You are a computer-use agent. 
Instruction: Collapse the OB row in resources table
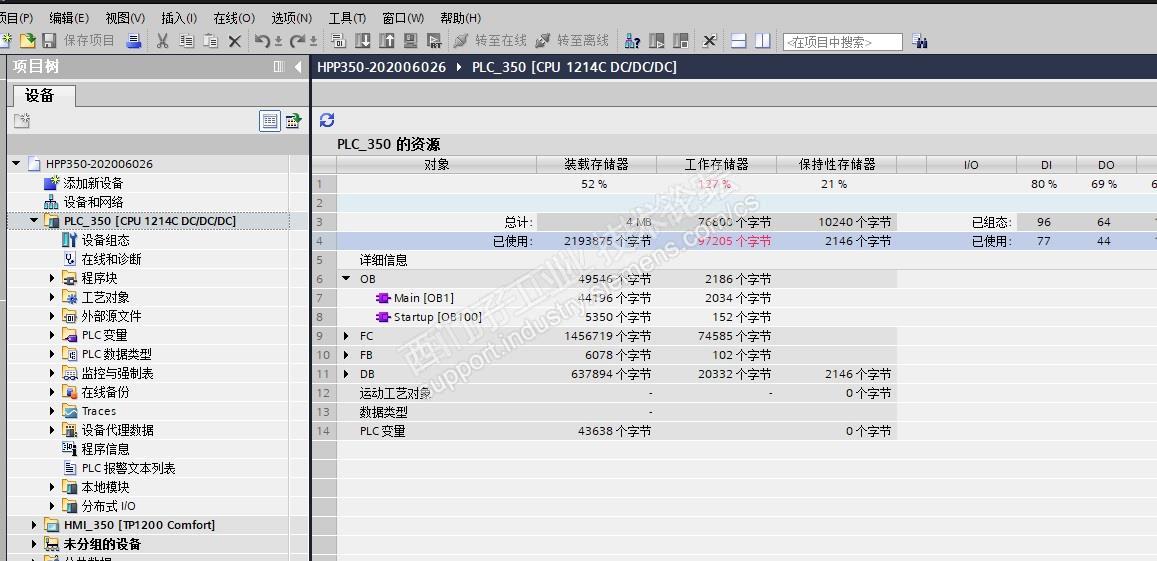pos(346,279)
